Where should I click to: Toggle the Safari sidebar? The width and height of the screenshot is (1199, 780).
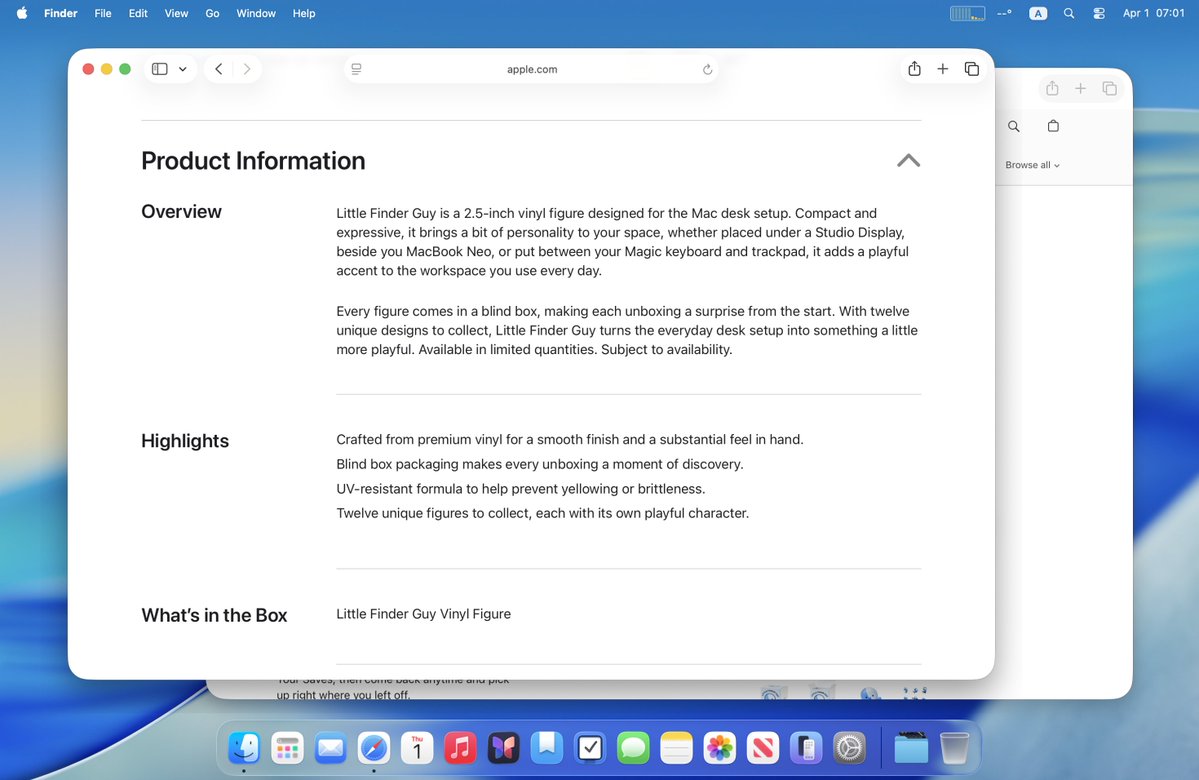click(x=159, y=68)
